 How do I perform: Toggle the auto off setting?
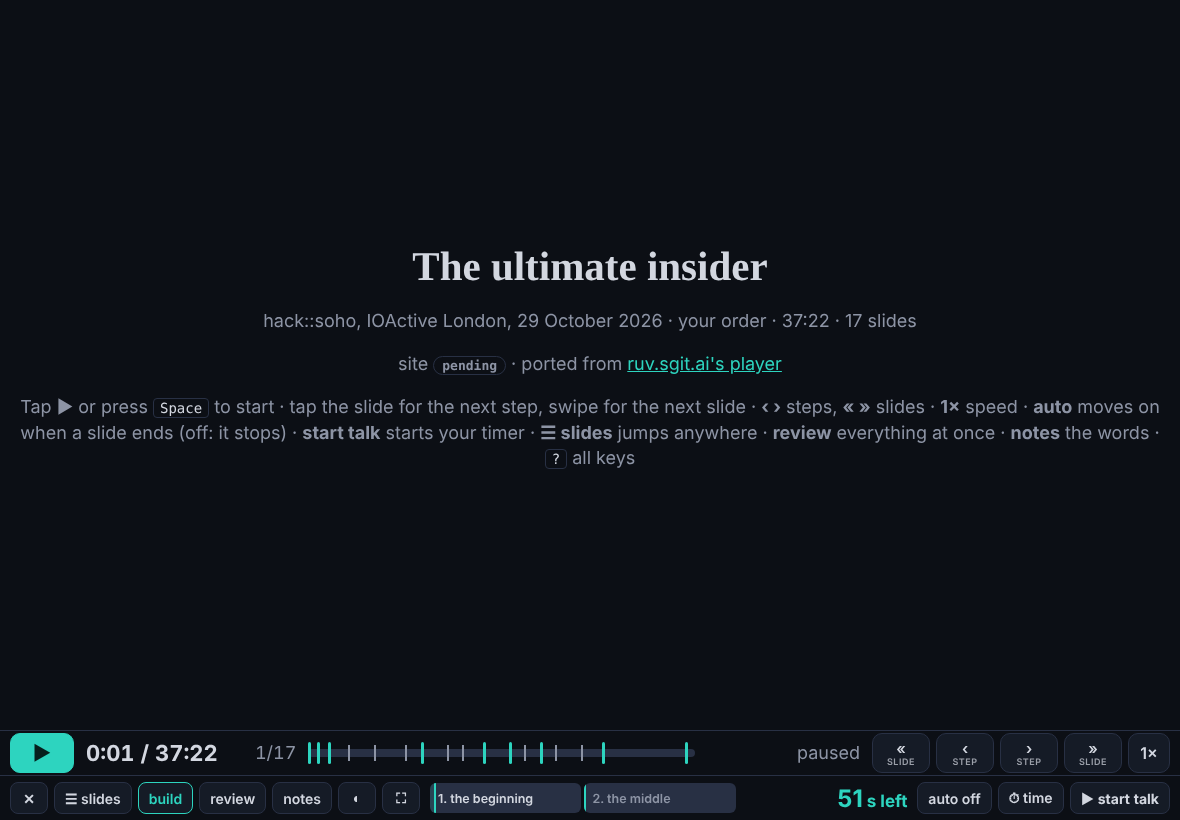point(954,799)
